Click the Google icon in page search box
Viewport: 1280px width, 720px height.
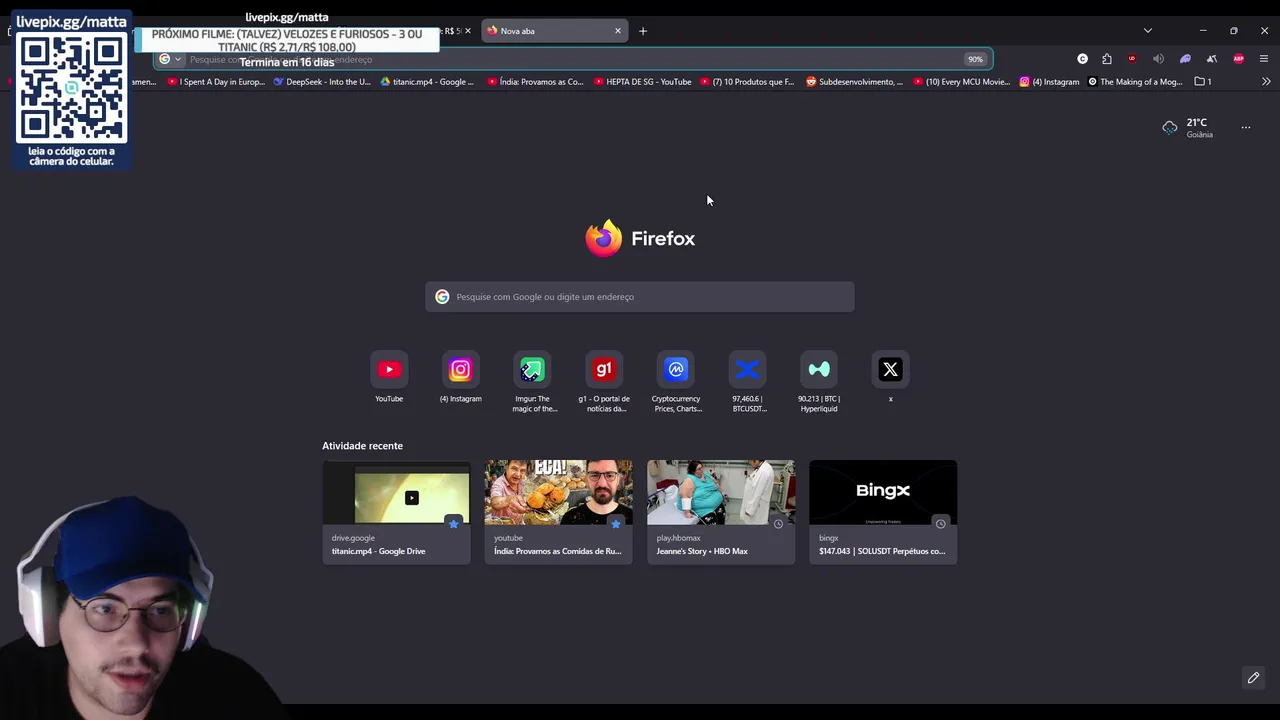click(442, 297)
